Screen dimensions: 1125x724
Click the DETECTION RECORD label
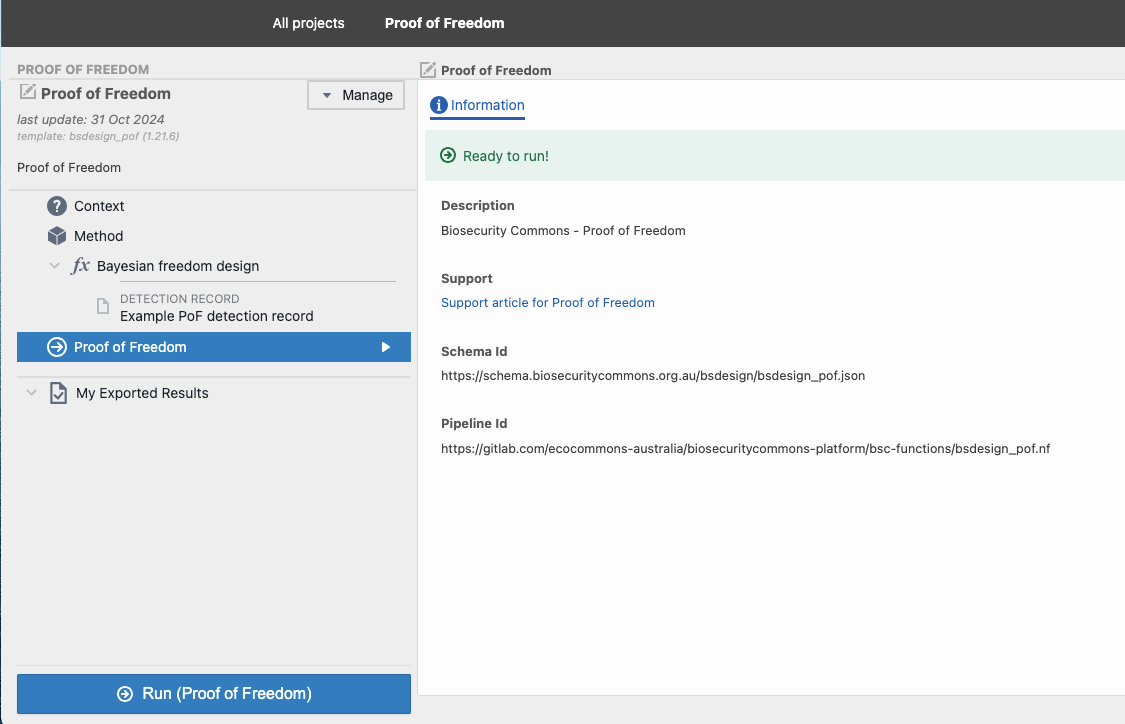click(x=179, y=298)
